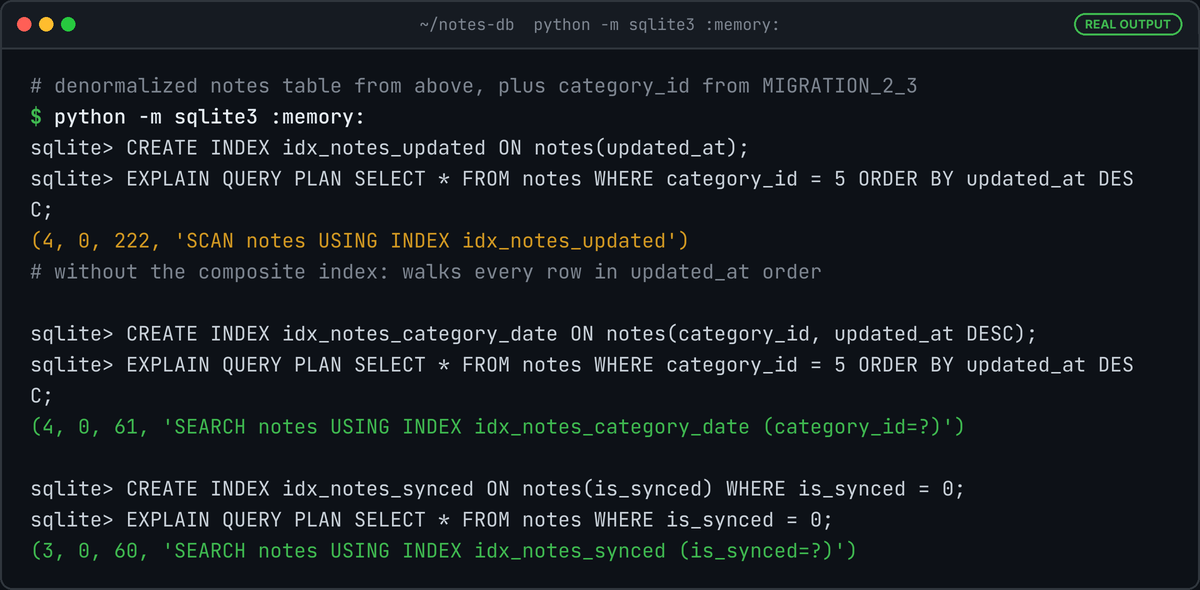Click the title bar text ~/notes-db python -m sqlite3
Screen dimensions: 1200x590
point(599,24)
